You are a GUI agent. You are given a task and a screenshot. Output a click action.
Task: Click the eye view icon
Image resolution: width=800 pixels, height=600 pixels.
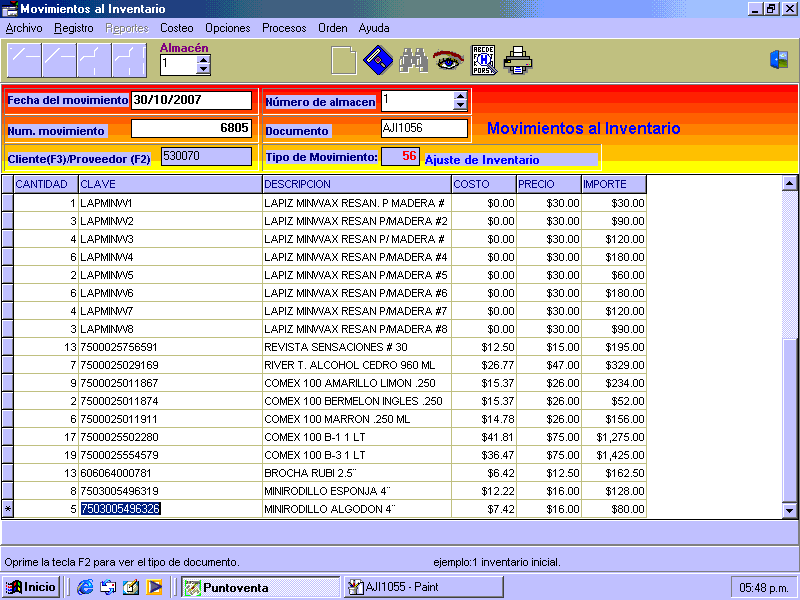(x=447, y=61)
